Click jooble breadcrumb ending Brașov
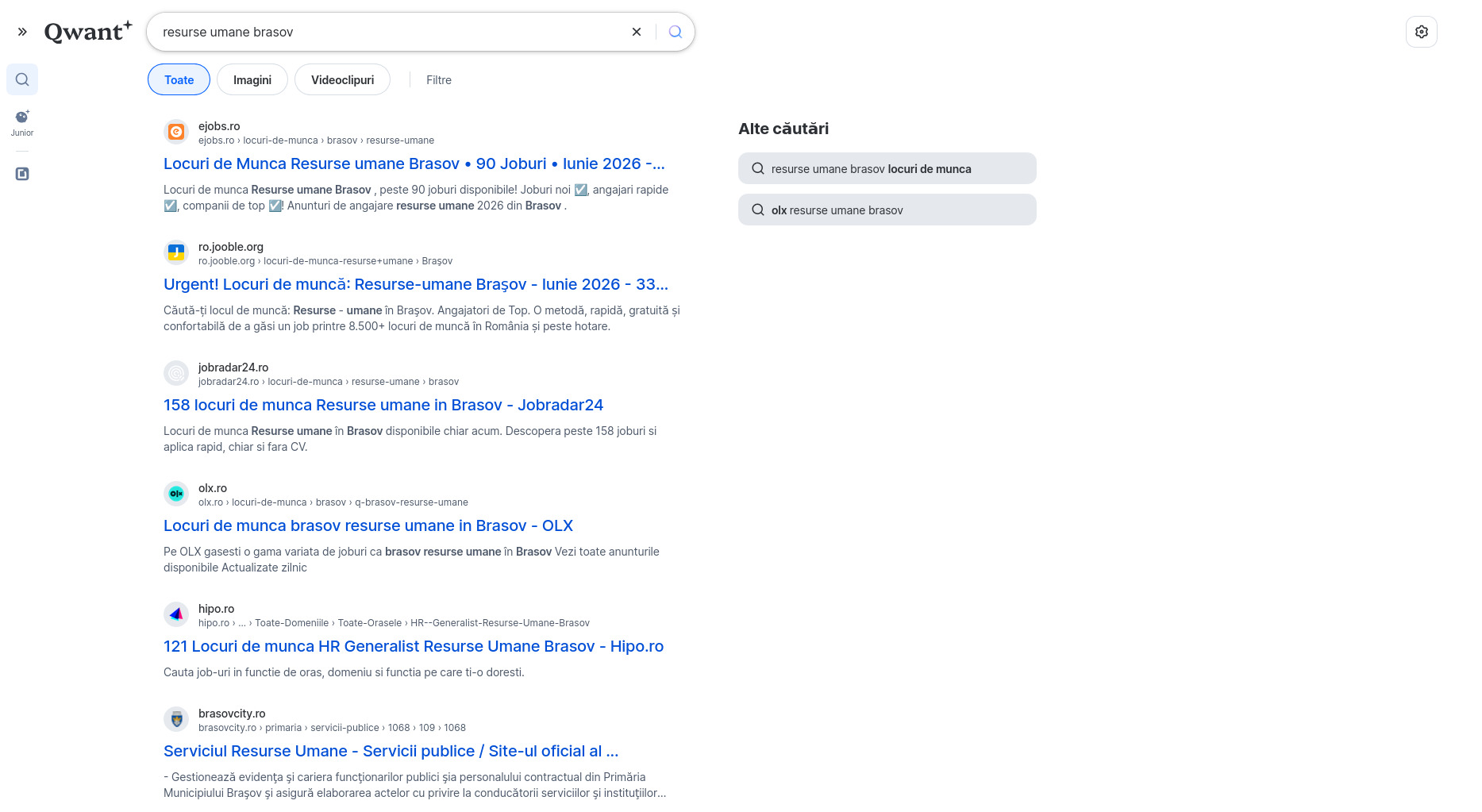The height and width of the screenshot is (812, 1482). pyautogui.click(x=325, y=261)
